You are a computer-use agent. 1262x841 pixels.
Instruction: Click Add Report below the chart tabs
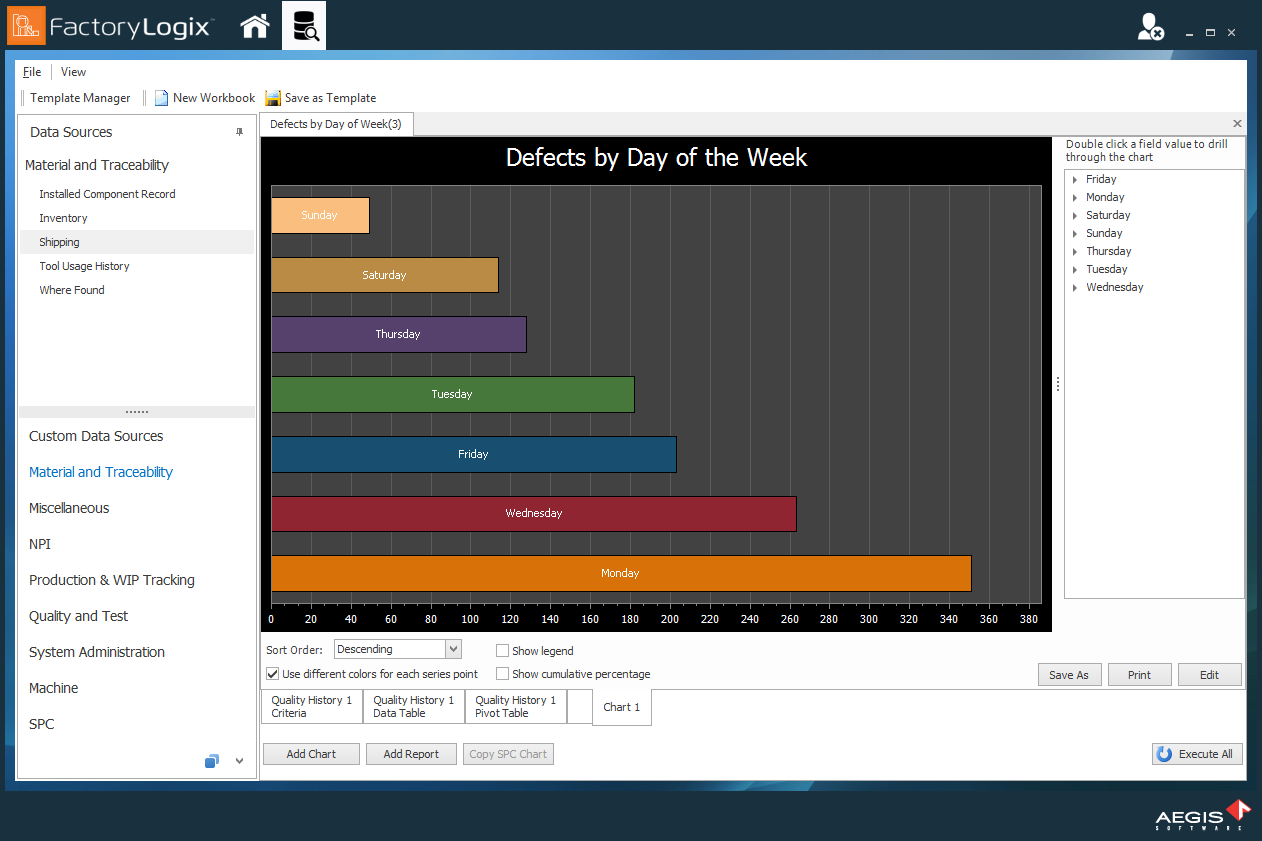[411, 753]
